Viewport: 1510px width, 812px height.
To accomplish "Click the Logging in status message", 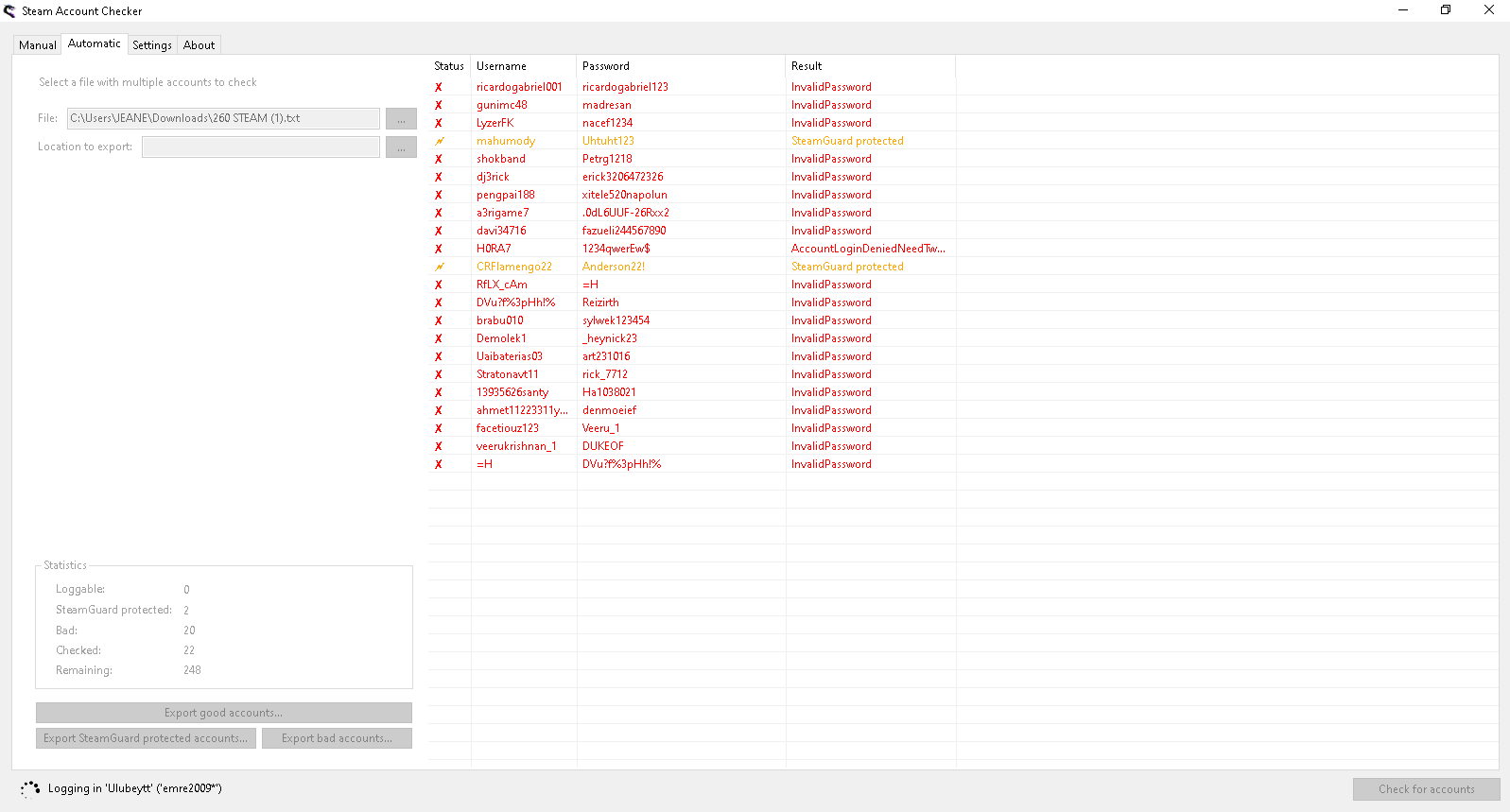I will (x=135, y=788).
